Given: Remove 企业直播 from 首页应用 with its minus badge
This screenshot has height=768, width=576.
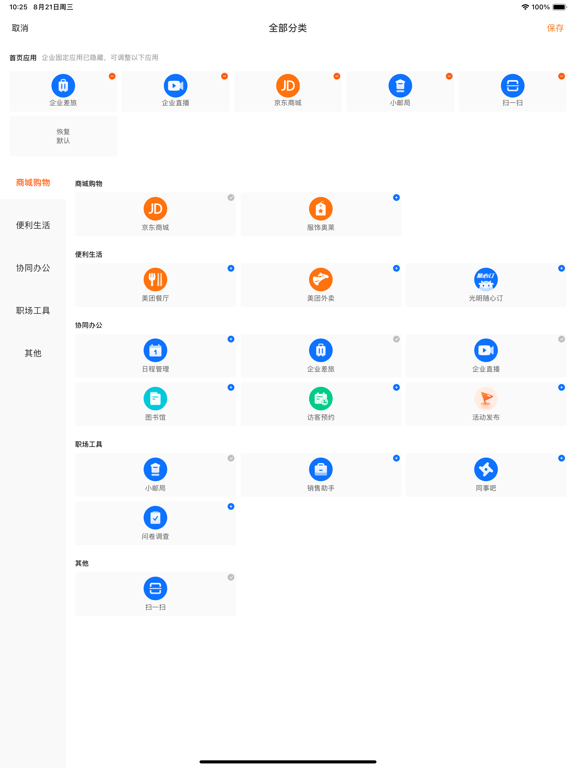Looking at the screenshot, I should (224, 76).
